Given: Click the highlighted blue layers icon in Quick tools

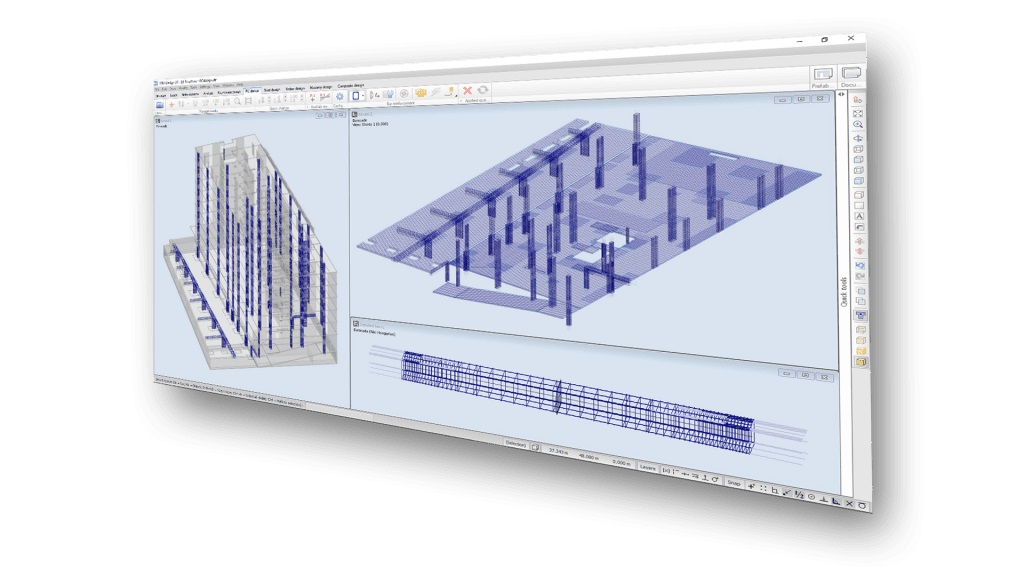Looking at the screenshot, I should tap(860, 315).
